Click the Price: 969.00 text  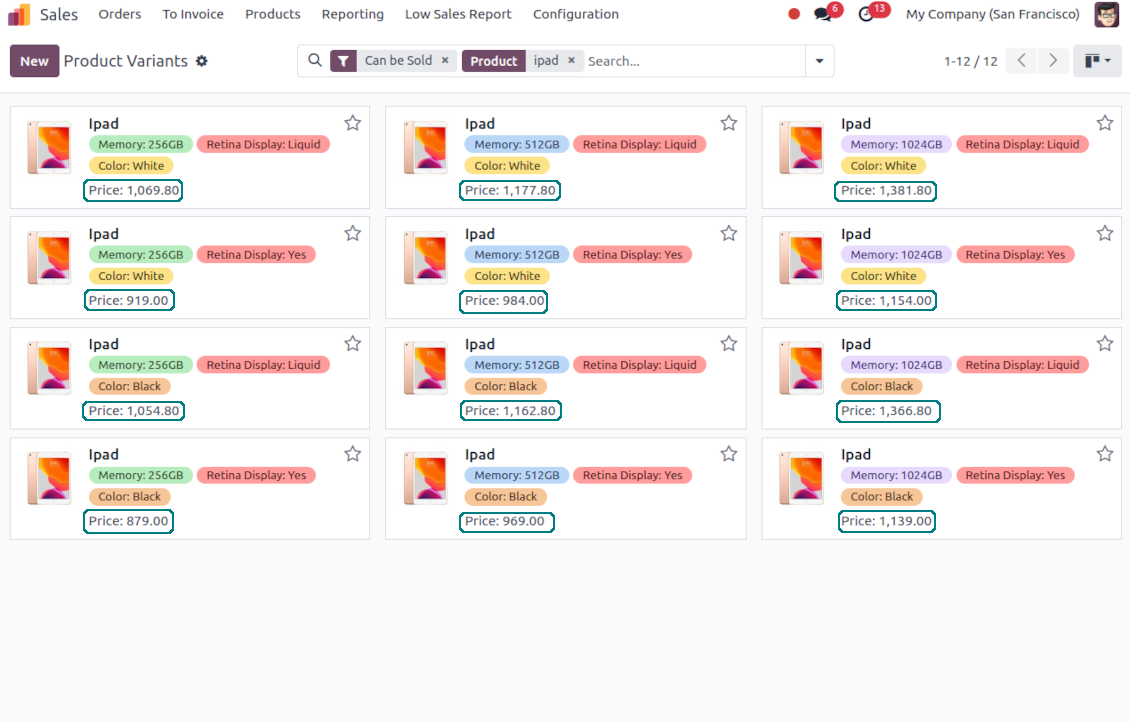tap(504, 521)
